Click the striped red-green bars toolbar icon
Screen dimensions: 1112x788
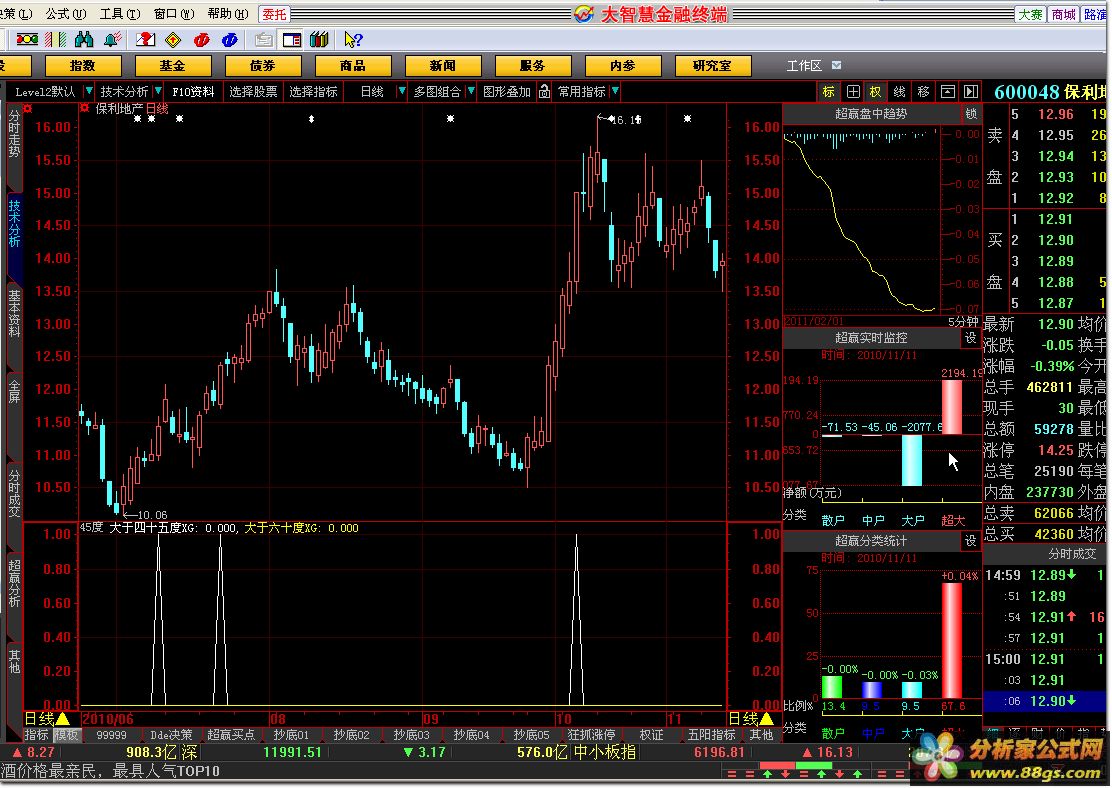[x=55, y=40]
